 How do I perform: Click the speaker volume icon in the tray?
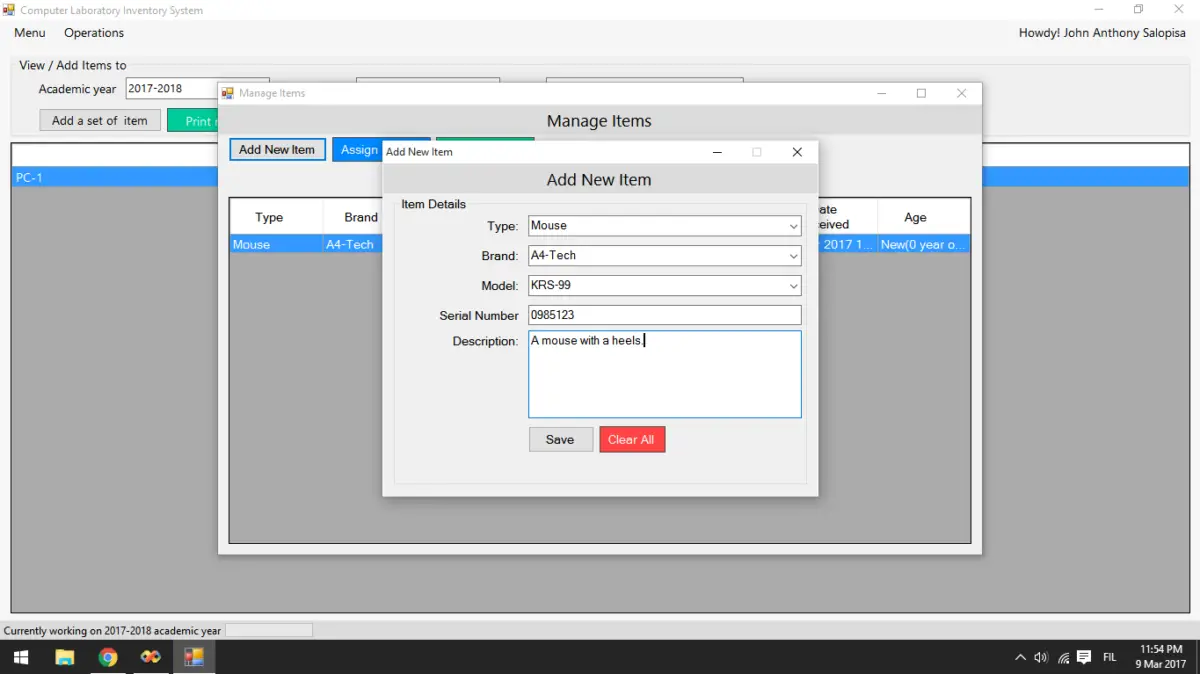[x=1040, y=657]
